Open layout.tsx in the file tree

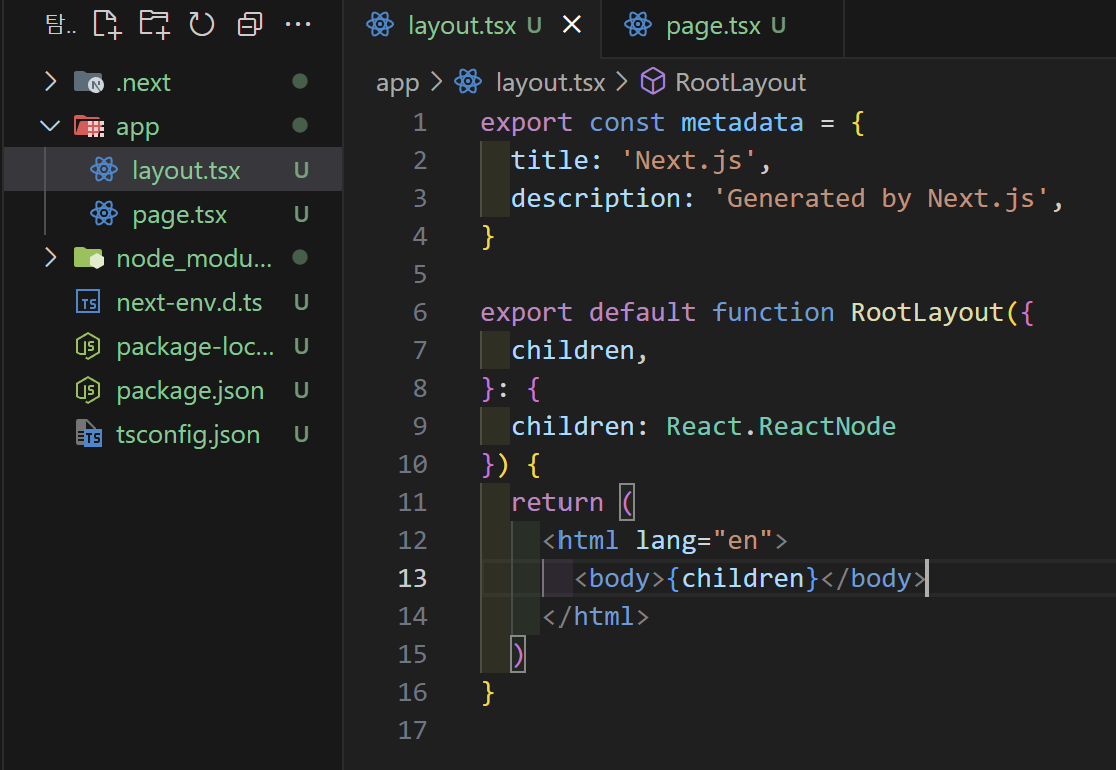pos(172,170)
